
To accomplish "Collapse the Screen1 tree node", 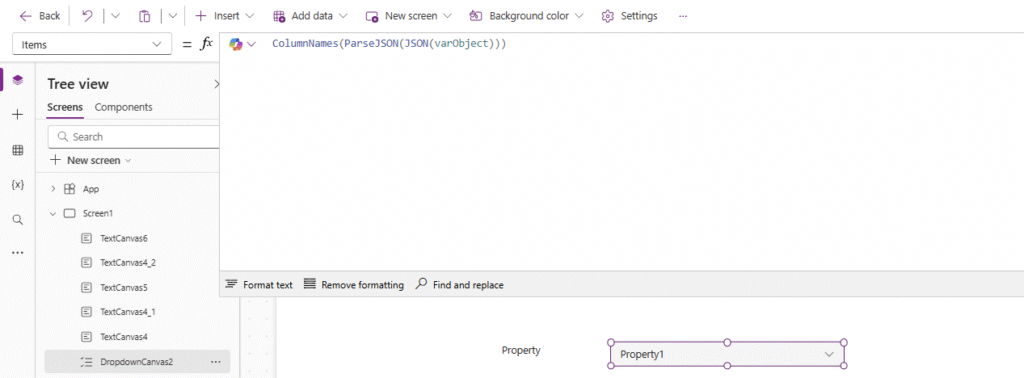I will tap(54, 213).
